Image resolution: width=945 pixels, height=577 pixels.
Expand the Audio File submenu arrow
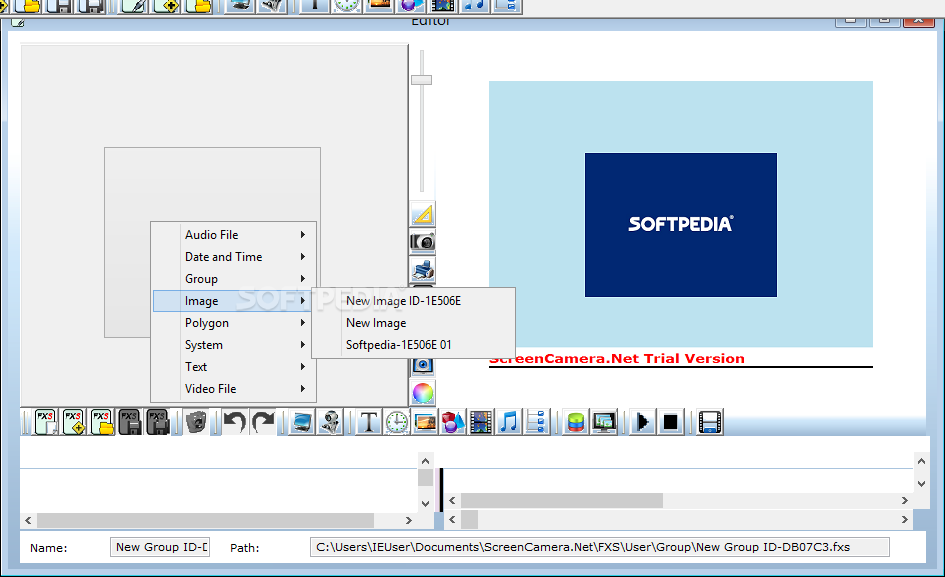point(303,235)
